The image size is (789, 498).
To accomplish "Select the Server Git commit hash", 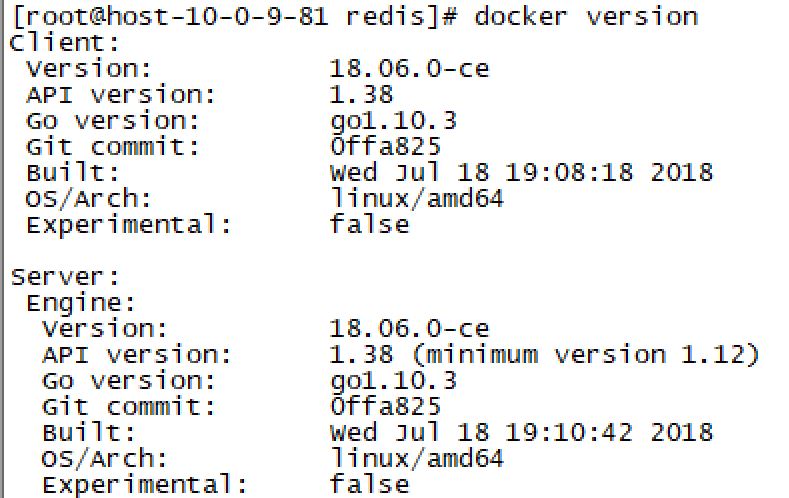I will tap(385, 407).
